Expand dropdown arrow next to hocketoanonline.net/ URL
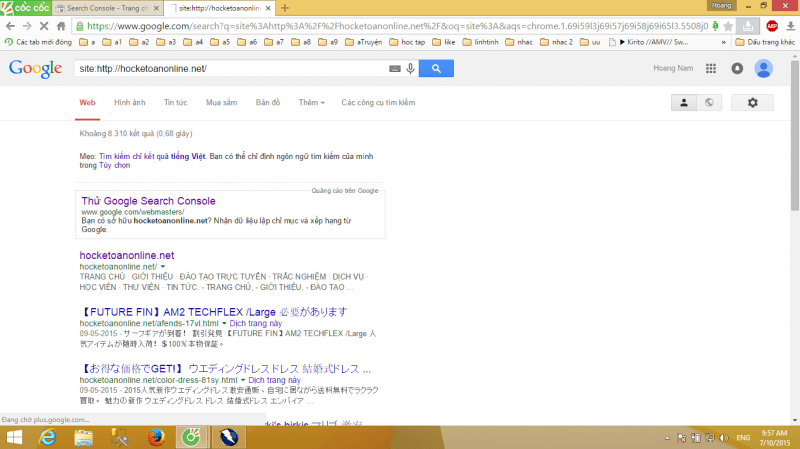Viewport: 800px width, 449px height. [163, 267]
